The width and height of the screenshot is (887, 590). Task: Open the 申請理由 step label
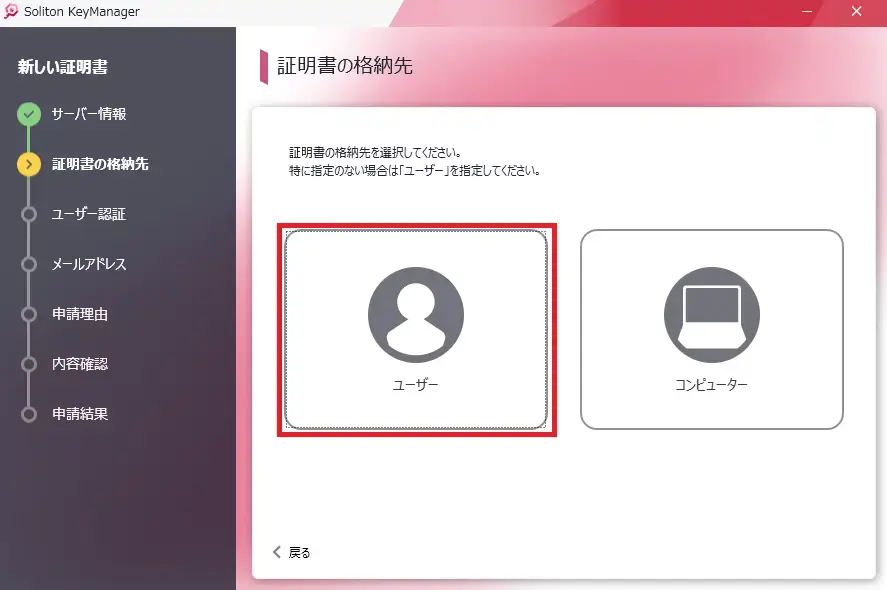click(x=80, y=314)
